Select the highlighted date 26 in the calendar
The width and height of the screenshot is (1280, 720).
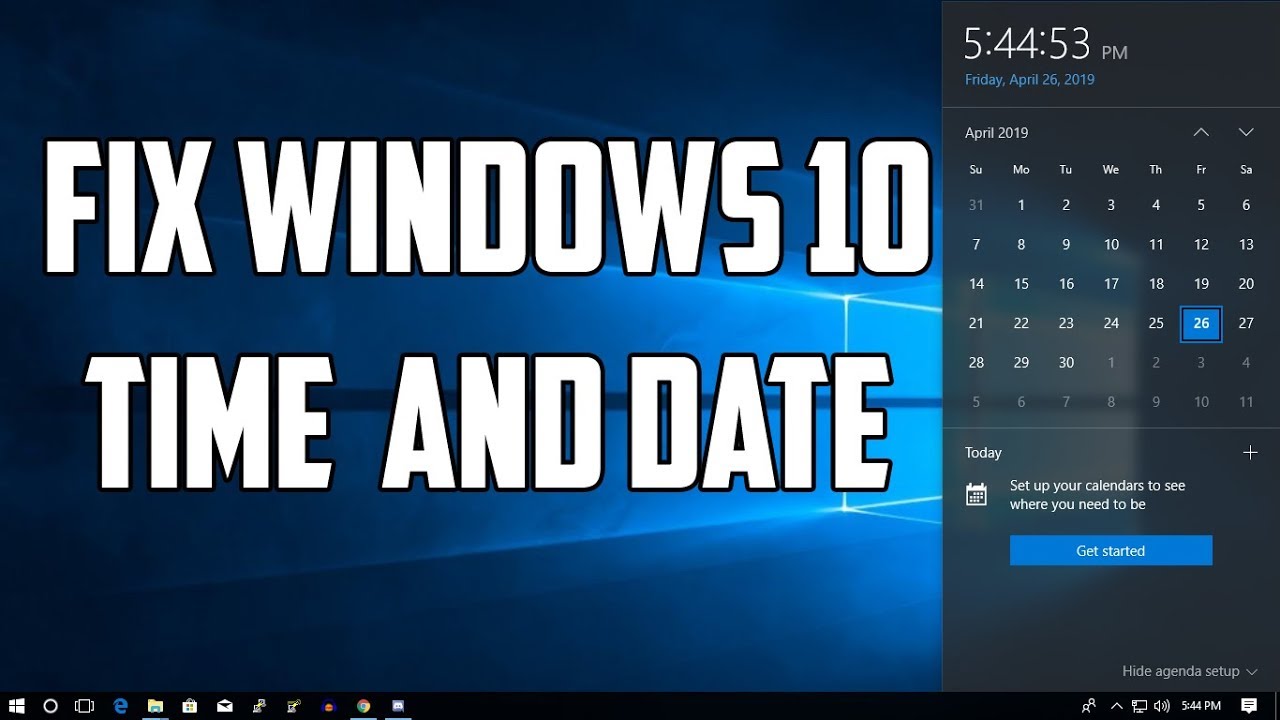click(1201, 323)
